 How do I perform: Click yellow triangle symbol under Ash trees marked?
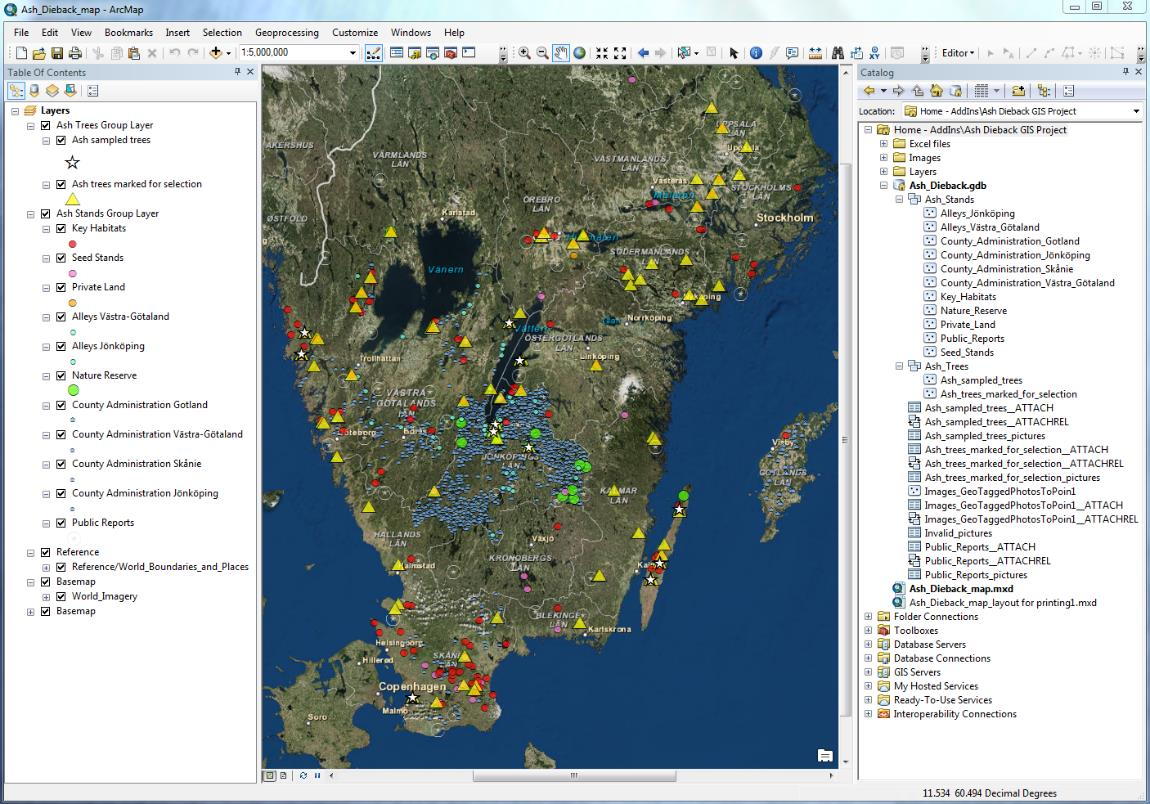(x=72, y=199)
